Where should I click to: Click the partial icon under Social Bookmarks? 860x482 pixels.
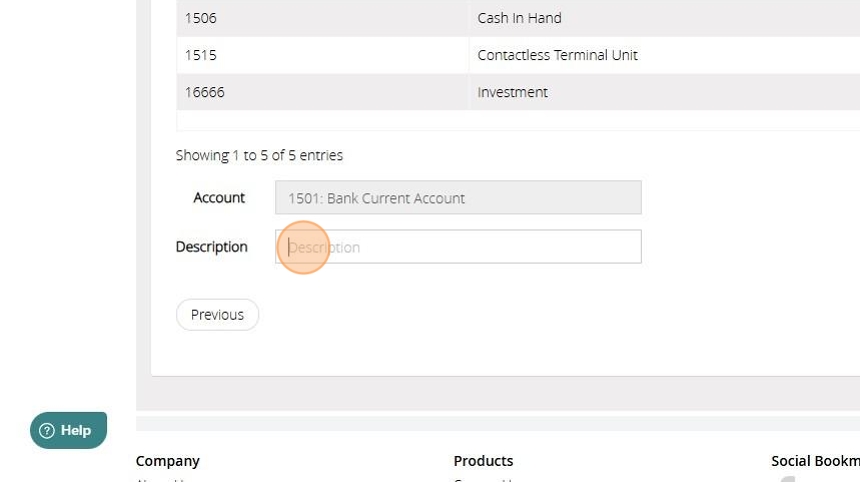point(787,479)
